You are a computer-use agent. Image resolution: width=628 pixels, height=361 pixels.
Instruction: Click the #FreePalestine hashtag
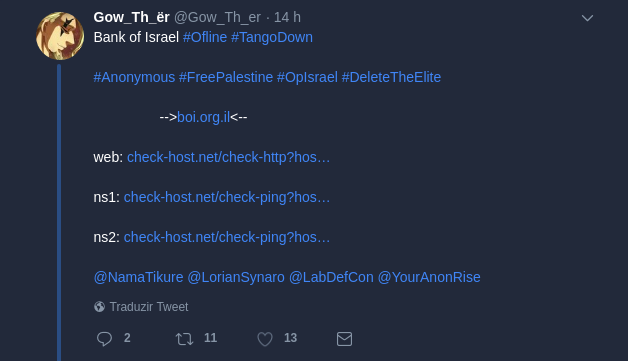226,77
